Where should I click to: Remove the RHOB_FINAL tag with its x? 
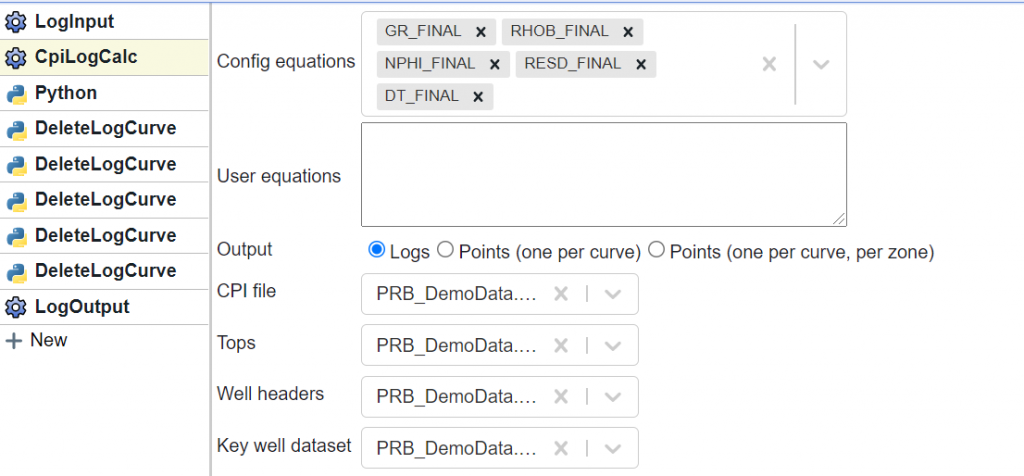(628, 31)
